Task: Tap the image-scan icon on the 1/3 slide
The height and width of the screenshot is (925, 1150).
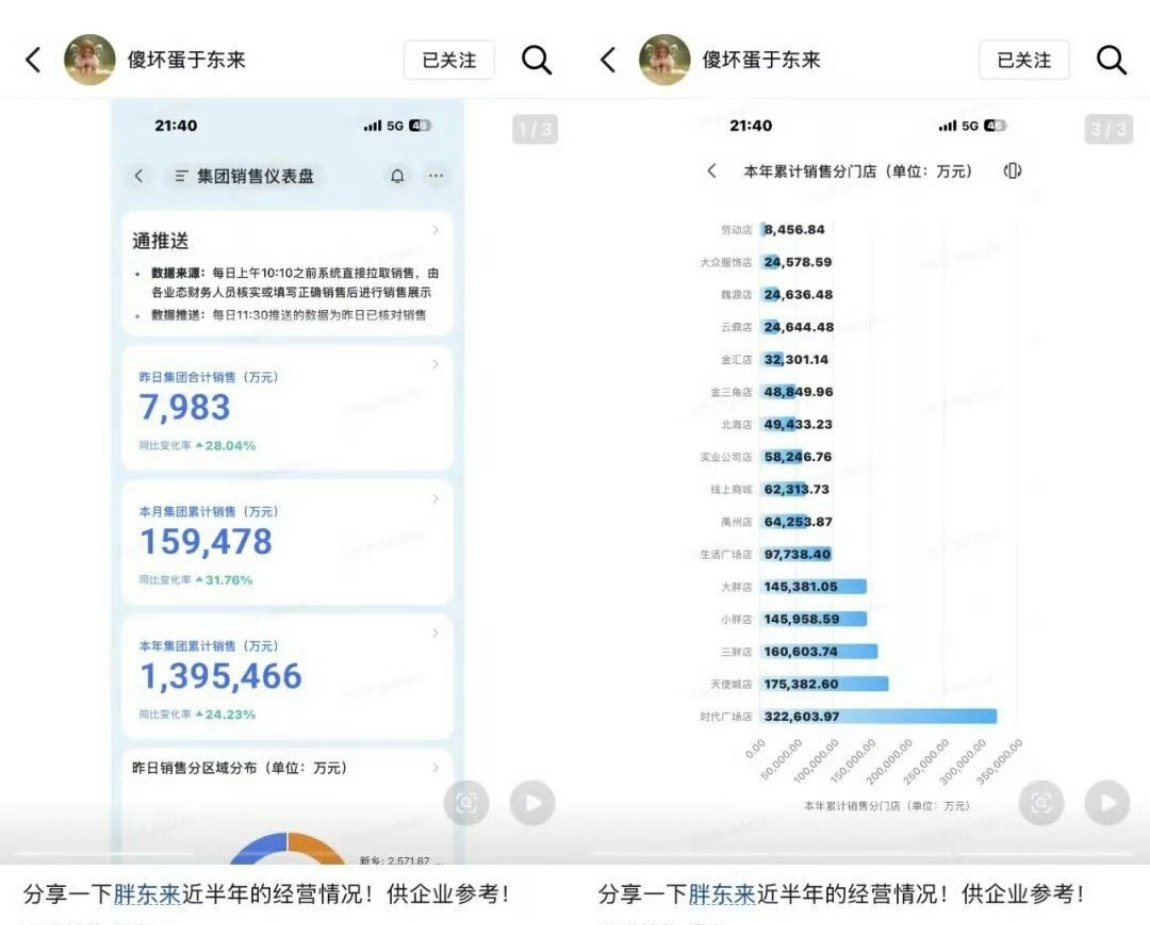Action: (466, 803)
